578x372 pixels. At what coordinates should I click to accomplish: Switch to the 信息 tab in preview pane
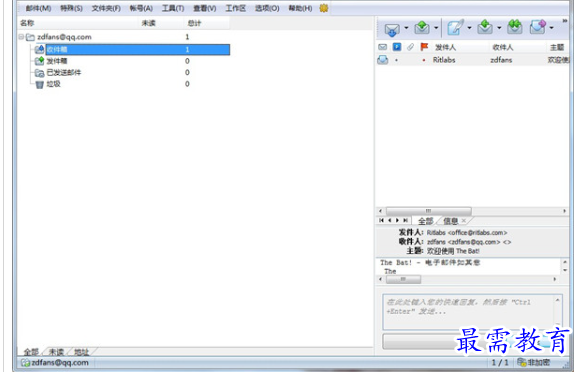[x=450, y=221]
